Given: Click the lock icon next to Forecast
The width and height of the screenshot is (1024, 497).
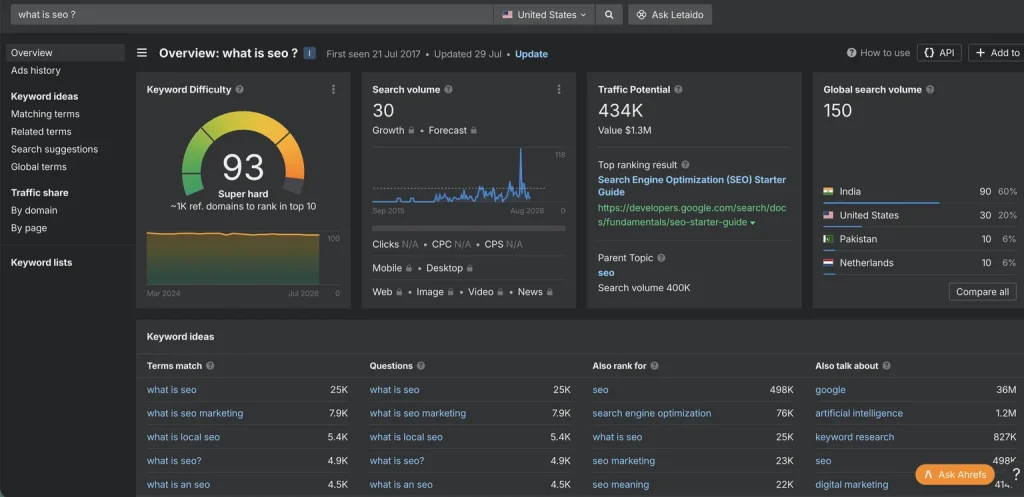Looking at the screenshot, I should click(x=473, y=131).
